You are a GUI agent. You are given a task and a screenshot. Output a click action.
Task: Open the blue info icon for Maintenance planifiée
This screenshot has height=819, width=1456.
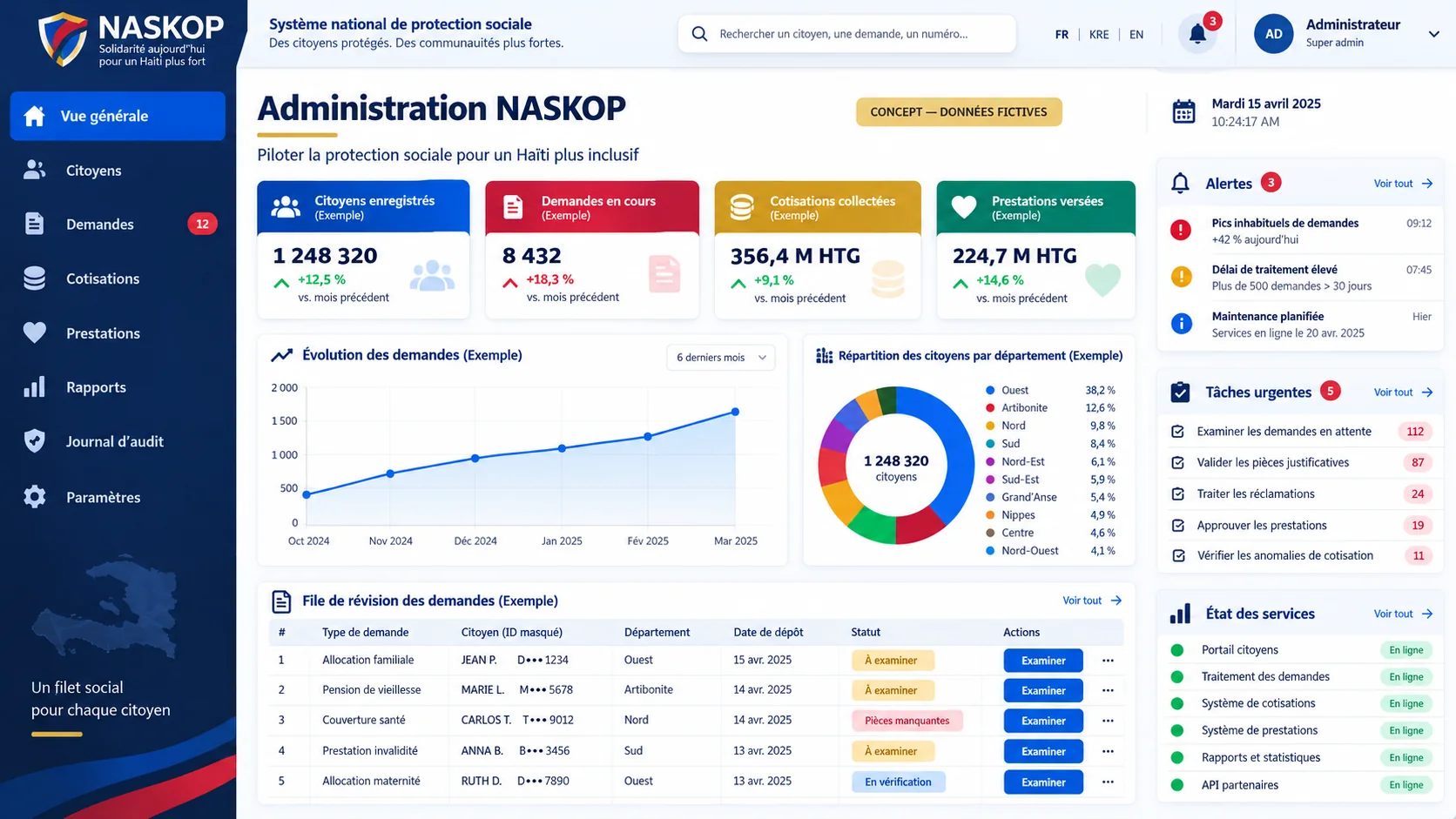(1181, 324)
